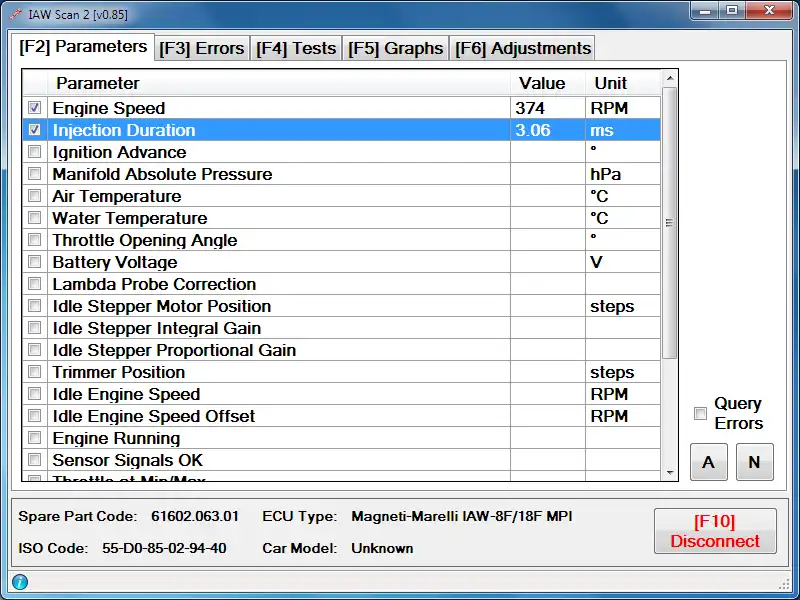Click the IAW Scan 2 title bar app icon
Image resolution: width=800 pixels, height=600 pixels.
16,14
